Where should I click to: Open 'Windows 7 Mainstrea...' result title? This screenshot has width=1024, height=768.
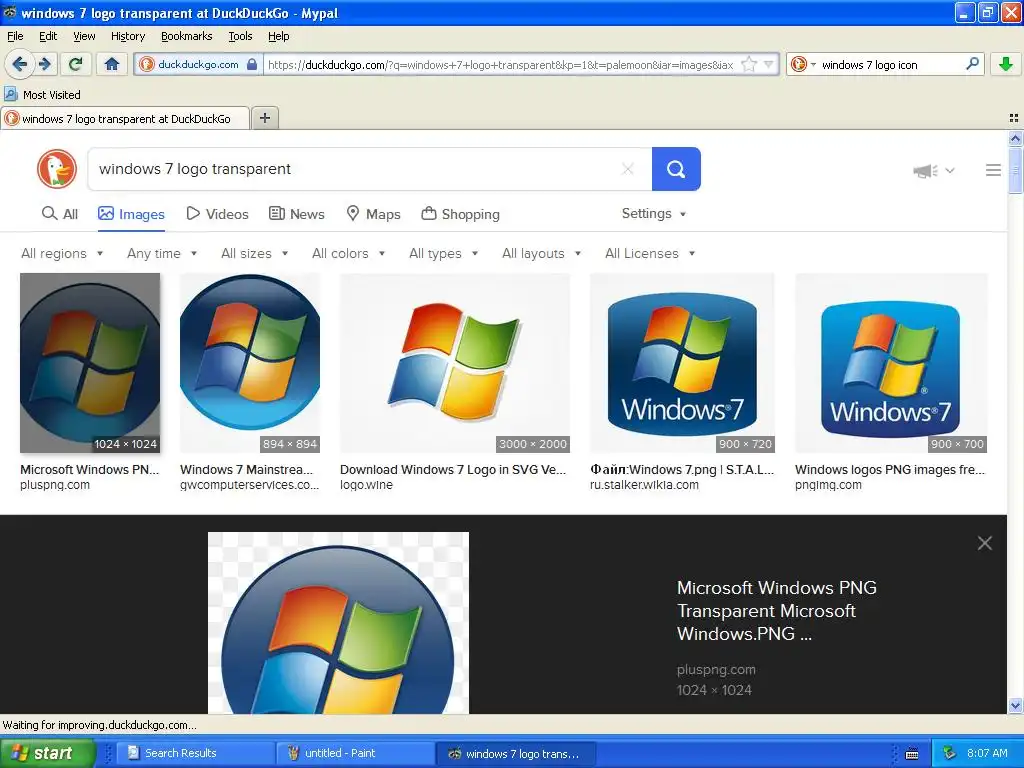247,470
